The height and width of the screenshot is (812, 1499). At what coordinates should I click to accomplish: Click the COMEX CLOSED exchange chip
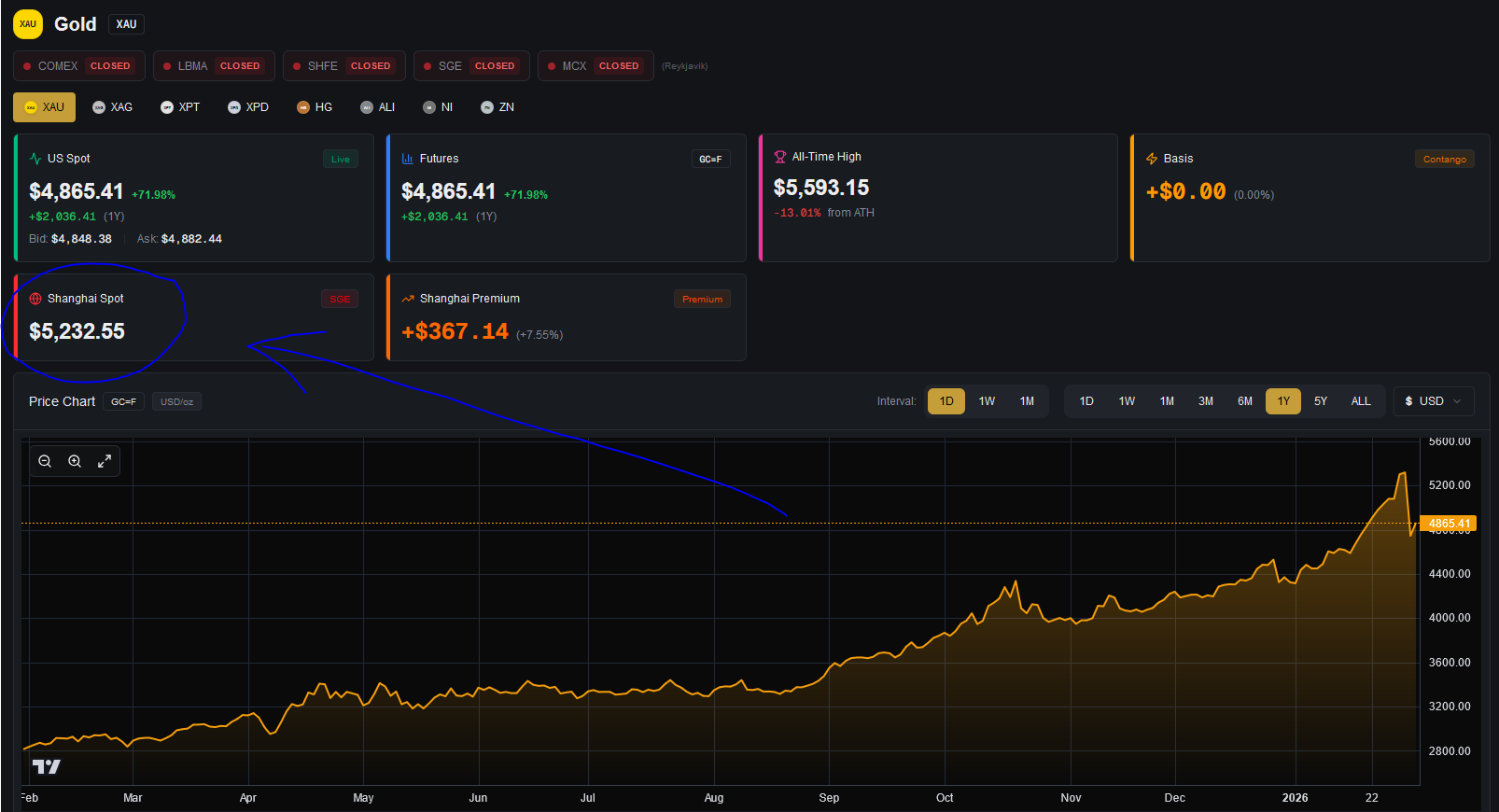click(79, 66)
